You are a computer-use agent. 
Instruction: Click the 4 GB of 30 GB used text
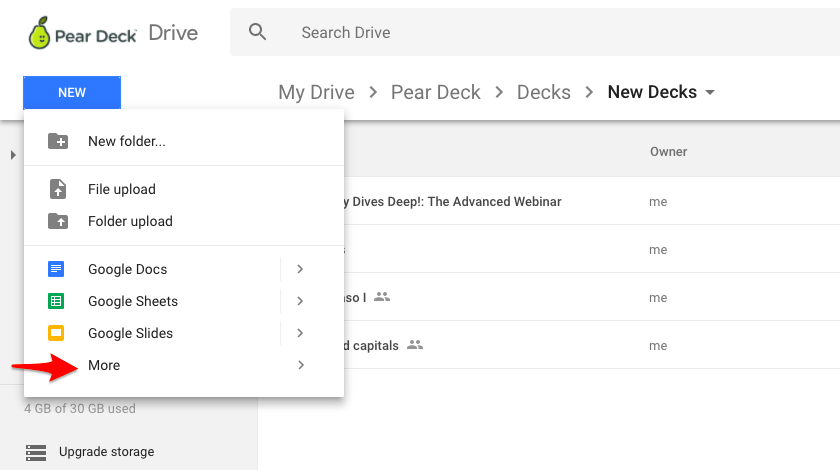tap(80, 408)
